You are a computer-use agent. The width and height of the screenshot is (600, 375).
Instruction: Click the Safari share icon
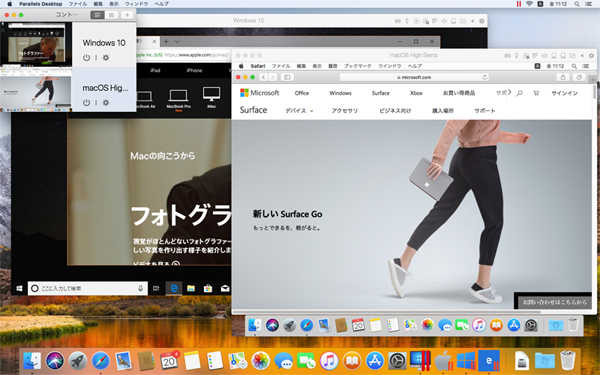(x=563, y=77)
